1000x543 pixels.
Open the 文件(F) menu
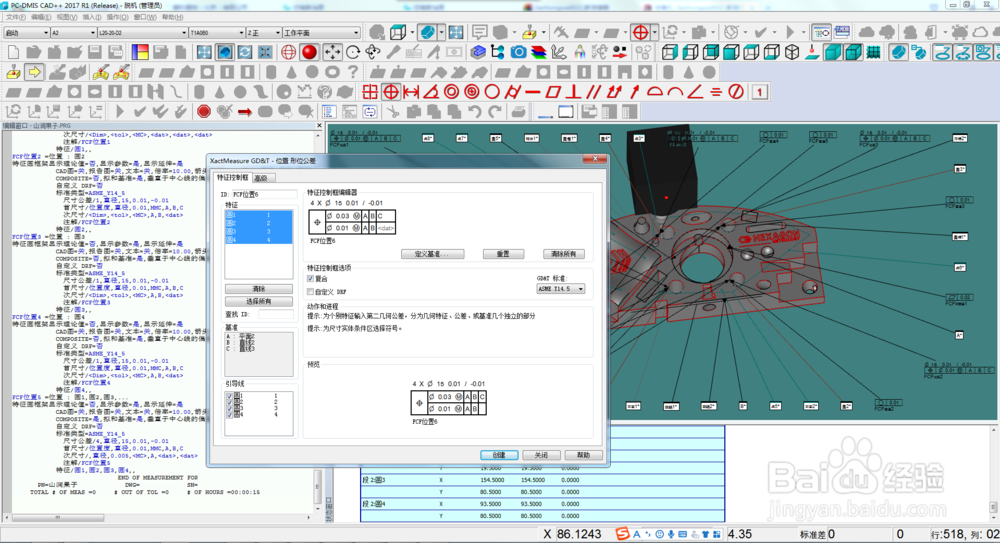15,17
